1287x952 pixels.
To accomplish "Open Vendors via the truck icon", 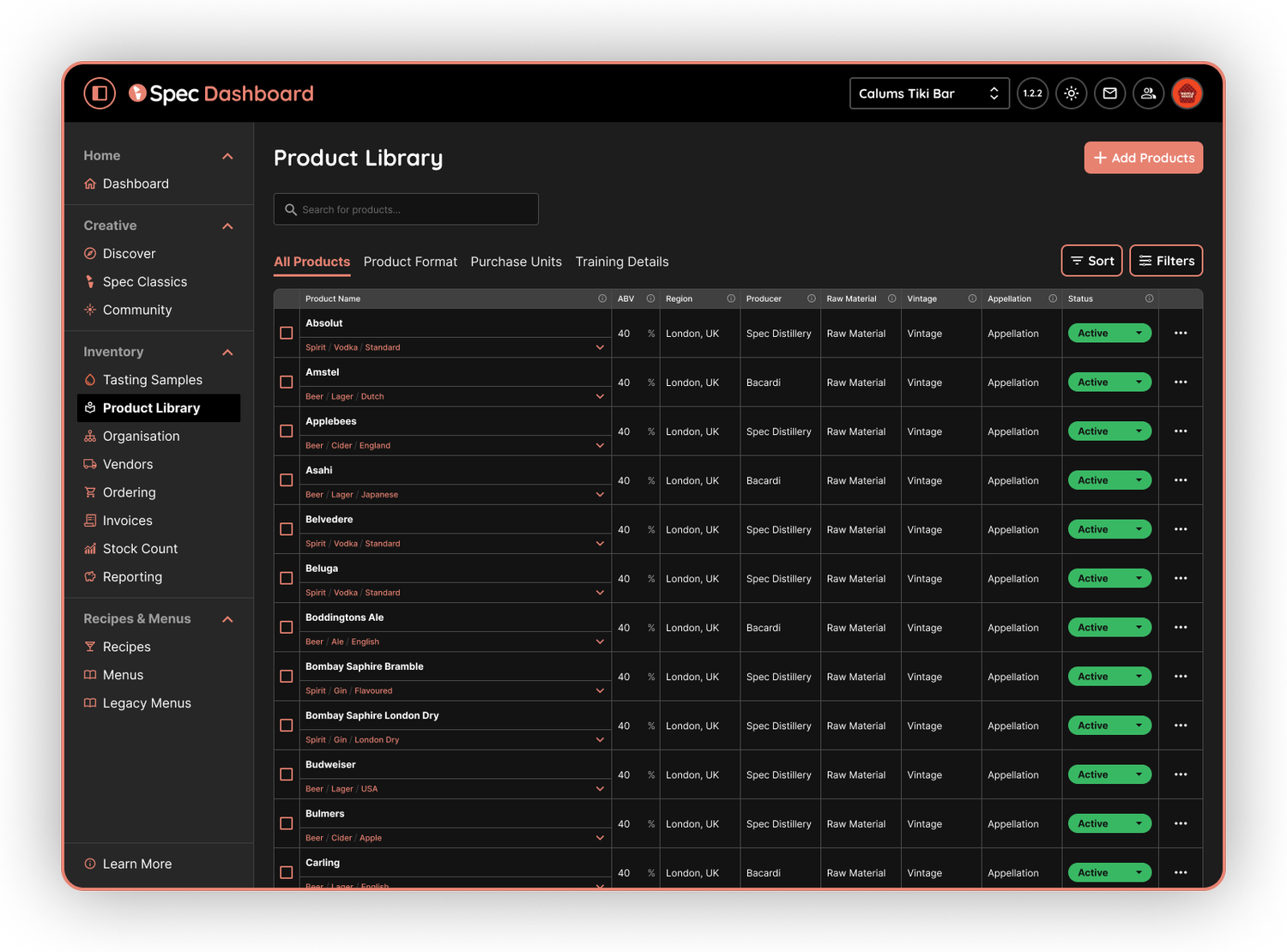I will [90, 464].
